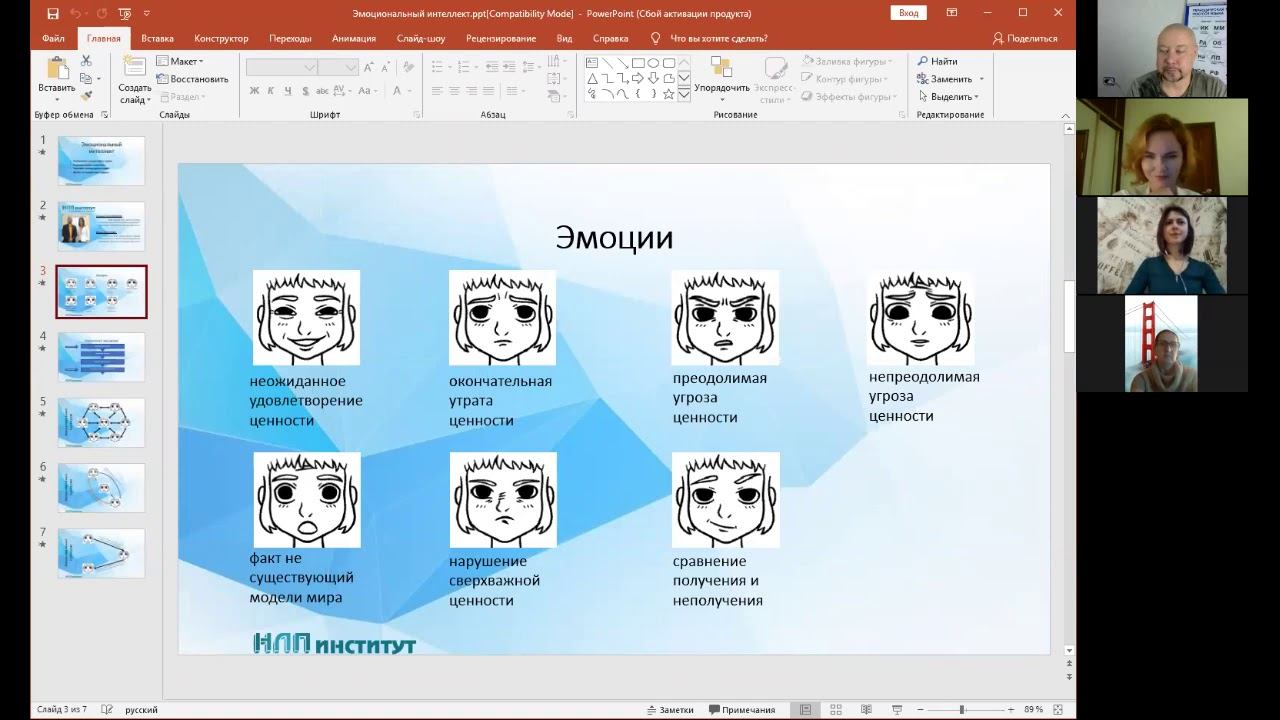Click Примечания comments icon in status bar
Viewport: 1280px width, 720px height.
tap(741, 710)
